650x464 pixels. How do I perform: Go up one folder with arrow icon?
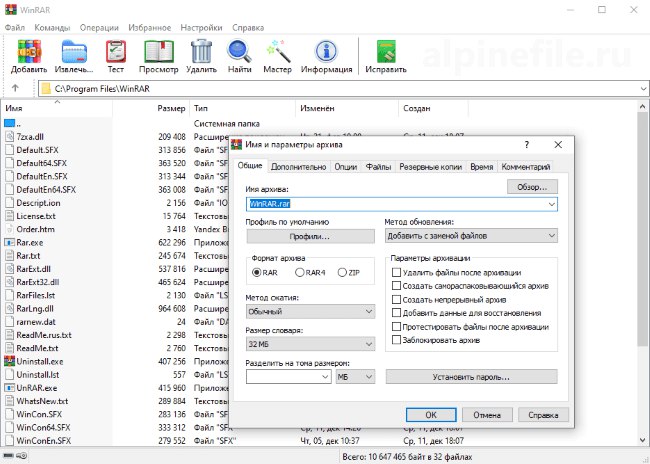[15, 88]
